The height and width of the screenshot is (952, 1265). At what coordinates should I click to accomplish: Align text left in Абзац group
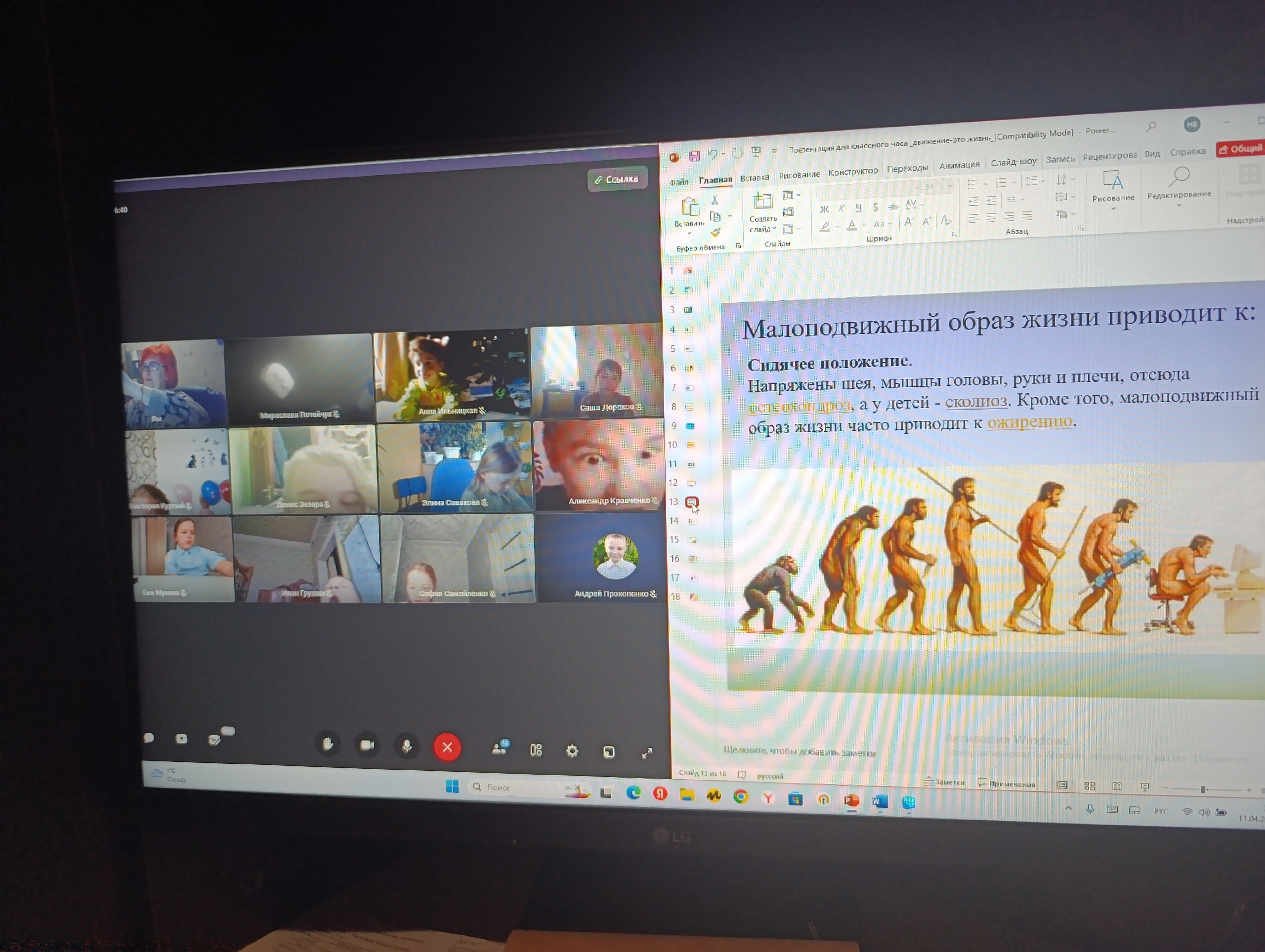coord(973,219)
